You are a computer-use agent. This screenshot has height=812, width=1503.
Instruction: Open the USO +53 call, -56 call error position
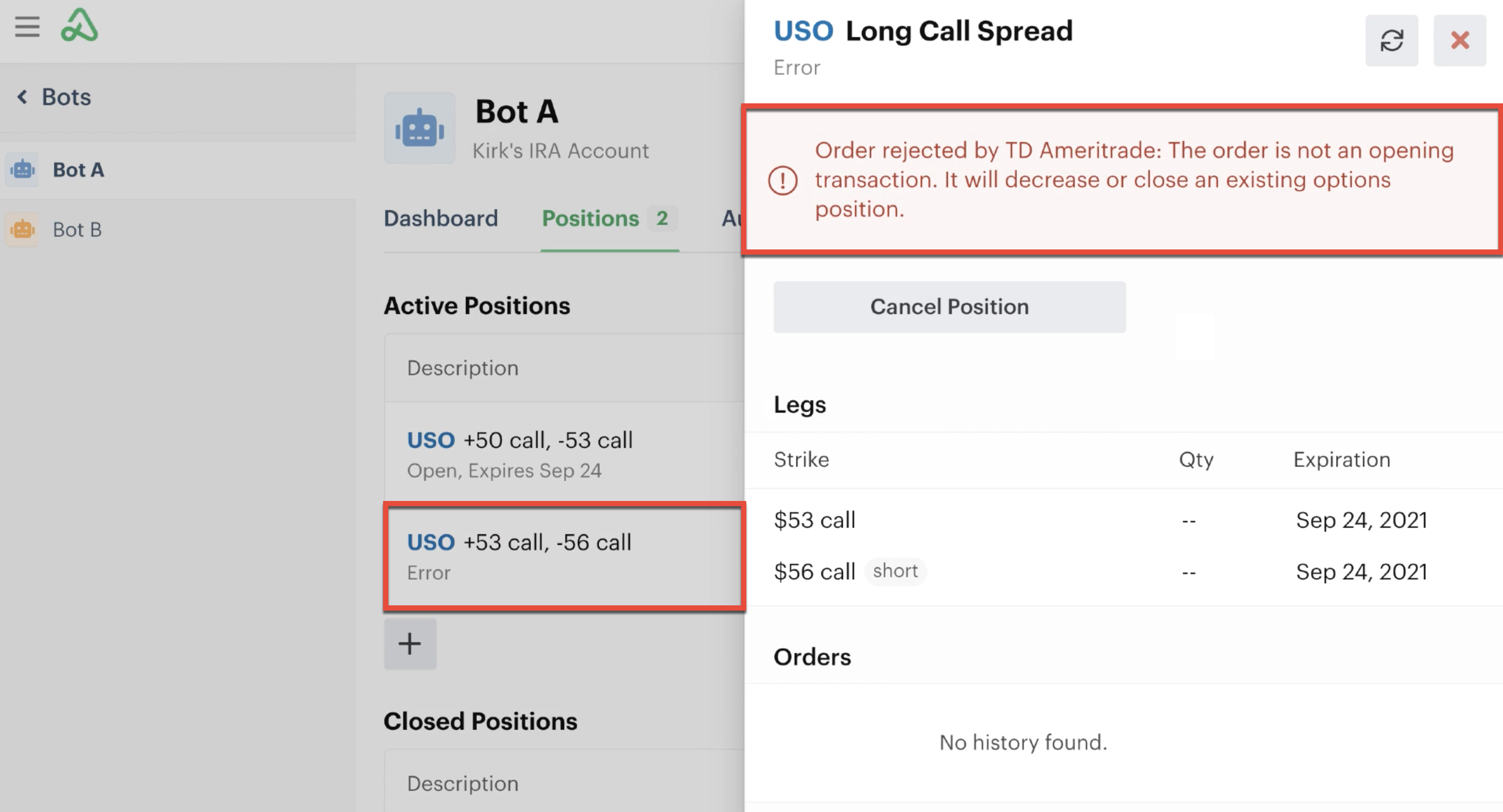click(564, 556)
